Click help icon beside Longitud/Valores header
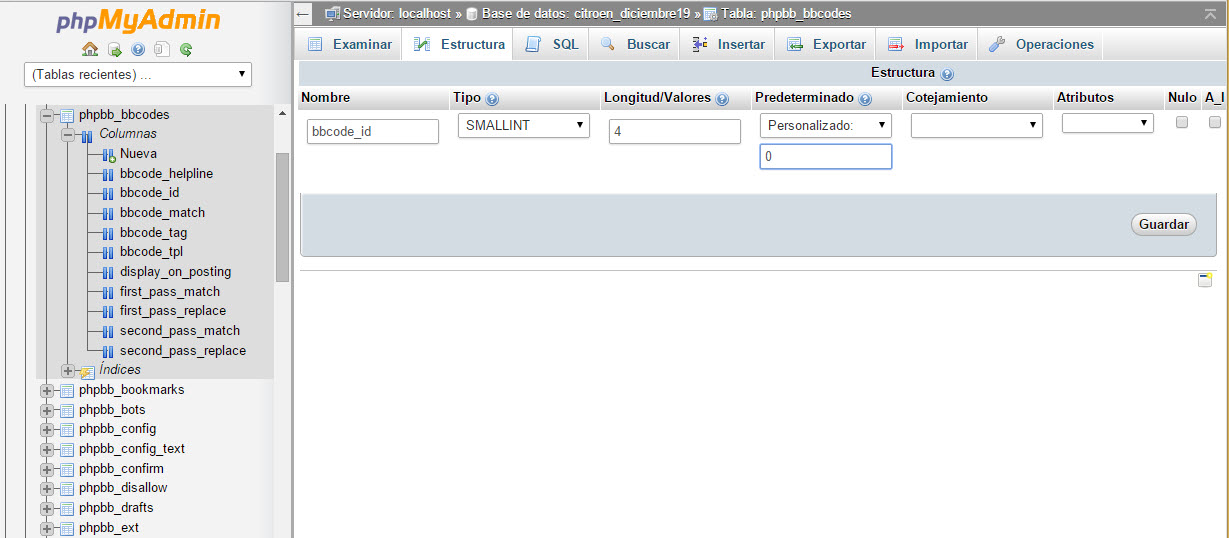The height and width of the screenshot is (538, 1229). point(722,99)
